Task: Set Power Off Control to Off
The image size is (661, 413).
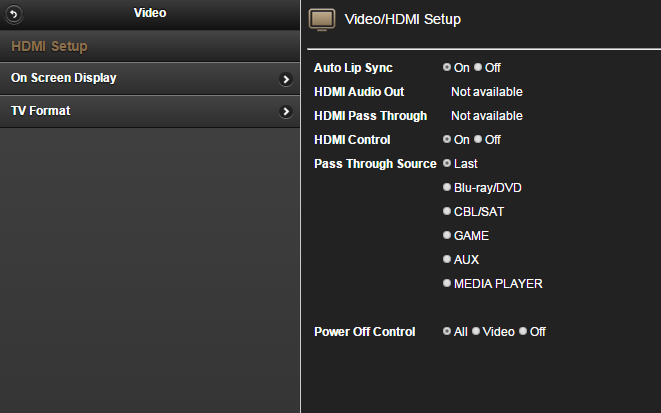Action: tap(523, 331)
